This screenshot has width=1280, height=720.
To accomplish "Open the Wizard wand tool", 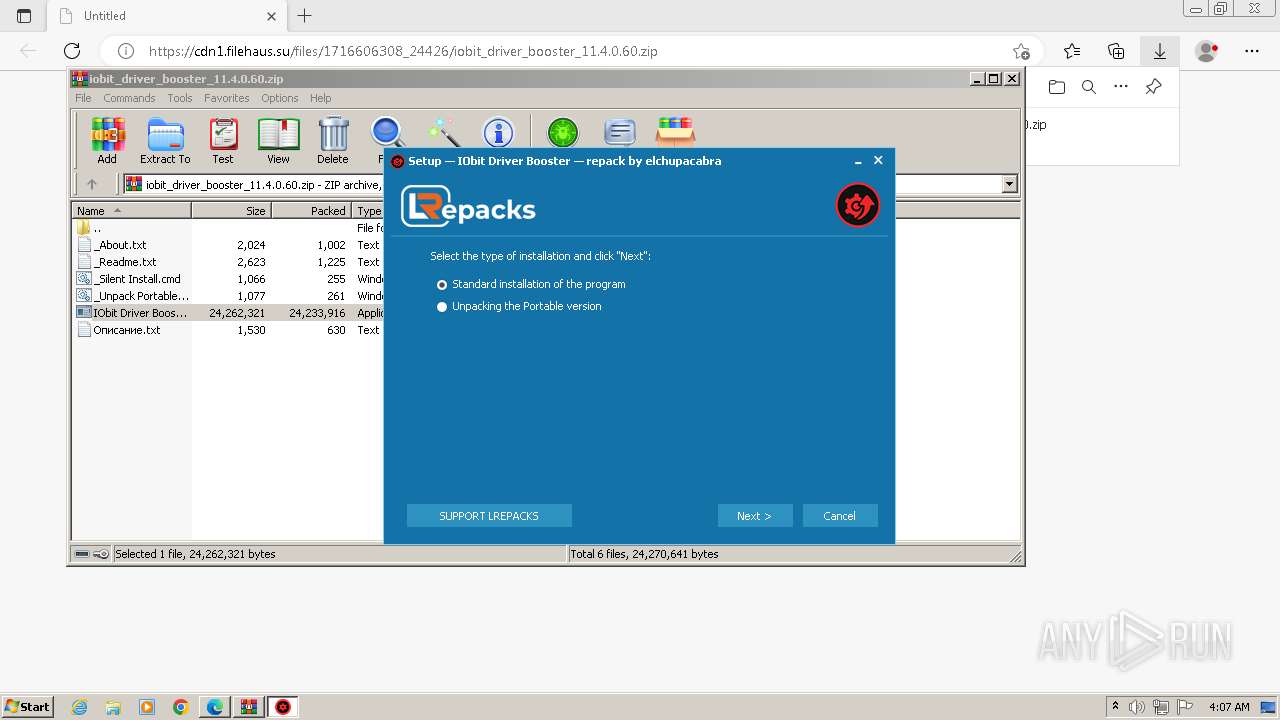I will [443, 133].
